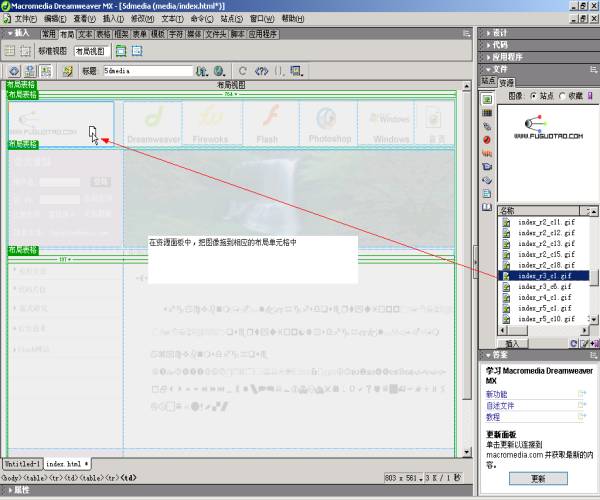Viewport: 600px width, 500px height.
Task: Select URLs category in Assets panel
Action: [x=487, y=126]
